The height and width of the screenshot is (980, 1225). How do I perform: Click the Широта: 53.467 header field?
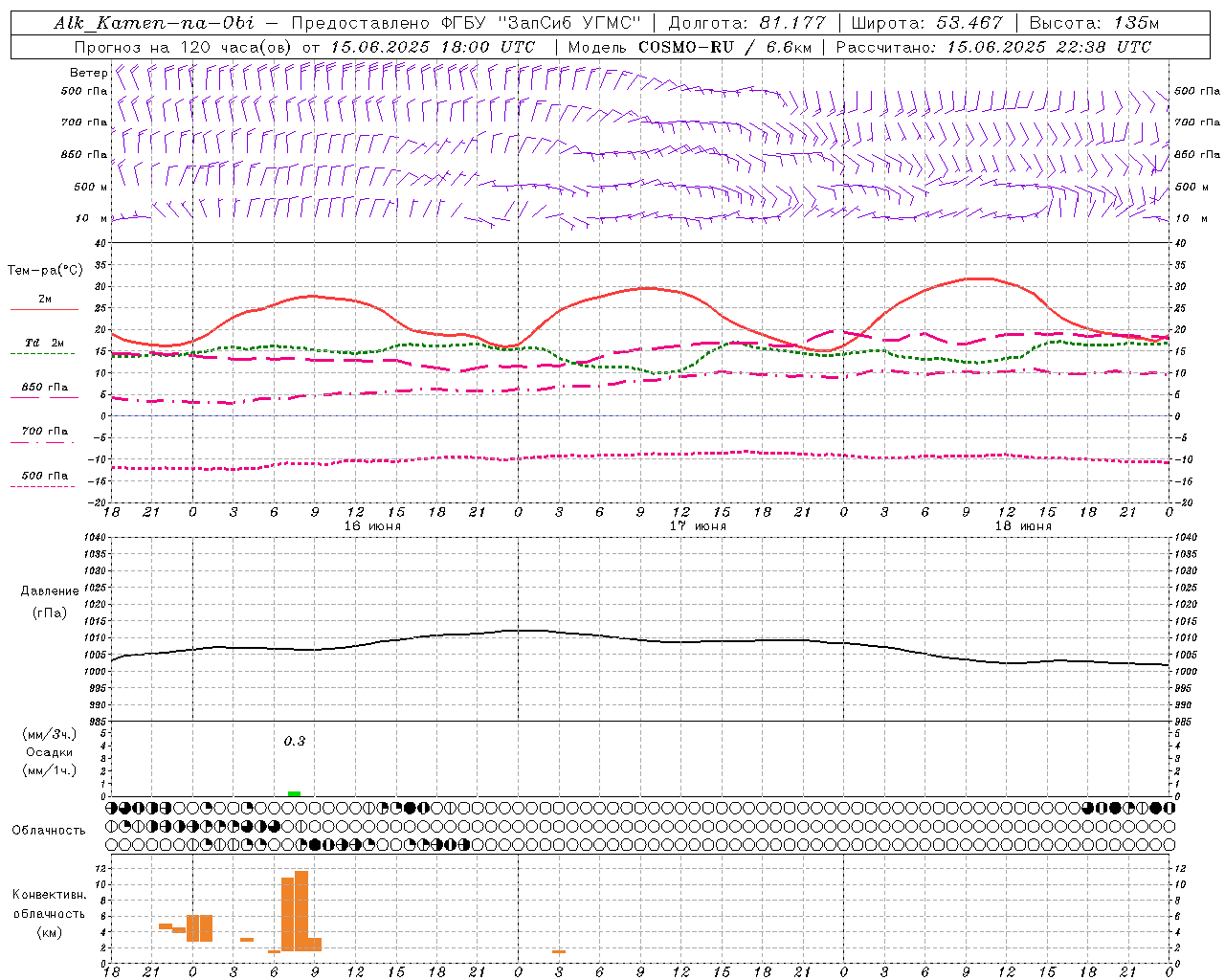point(926,23)
